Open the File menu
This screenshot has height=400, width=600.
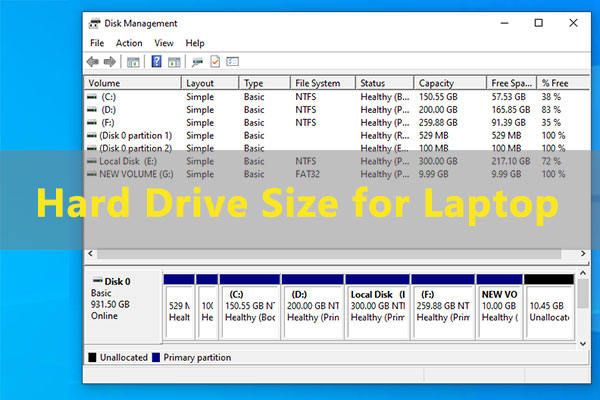coord(97,43)
